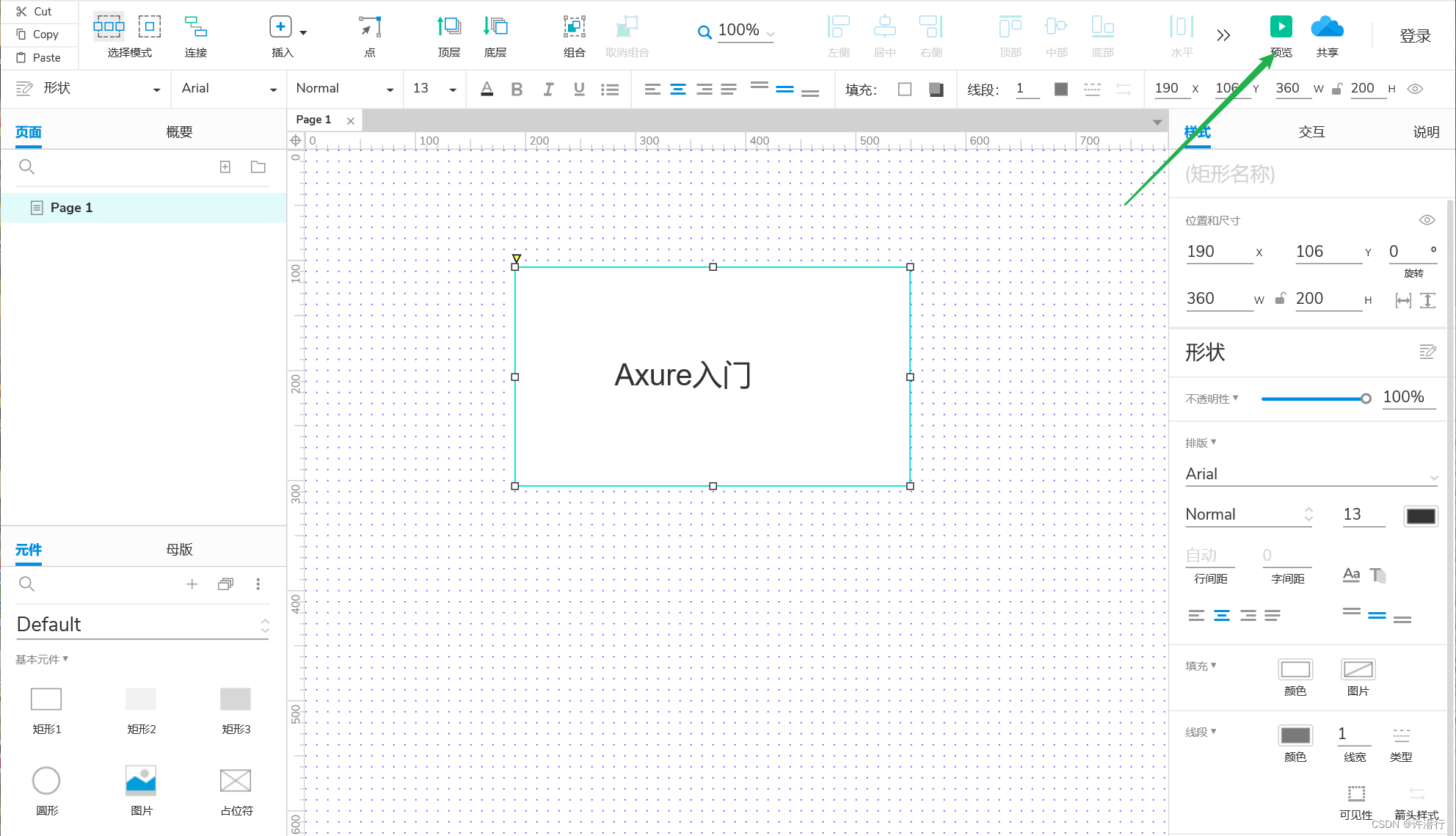Bring to front with 顶层 icon
This screenshot has height=836, width=1456.
(x=449, y=27)
